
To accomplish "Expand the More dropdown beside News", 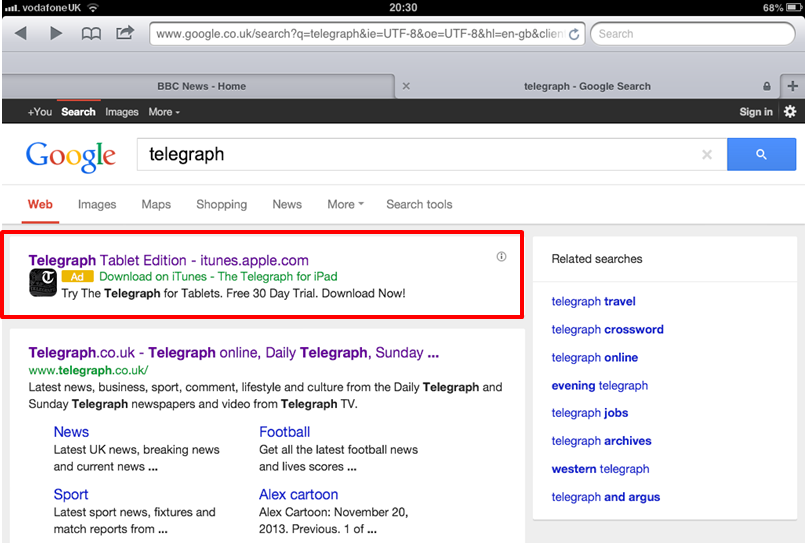I will (345, 204).
